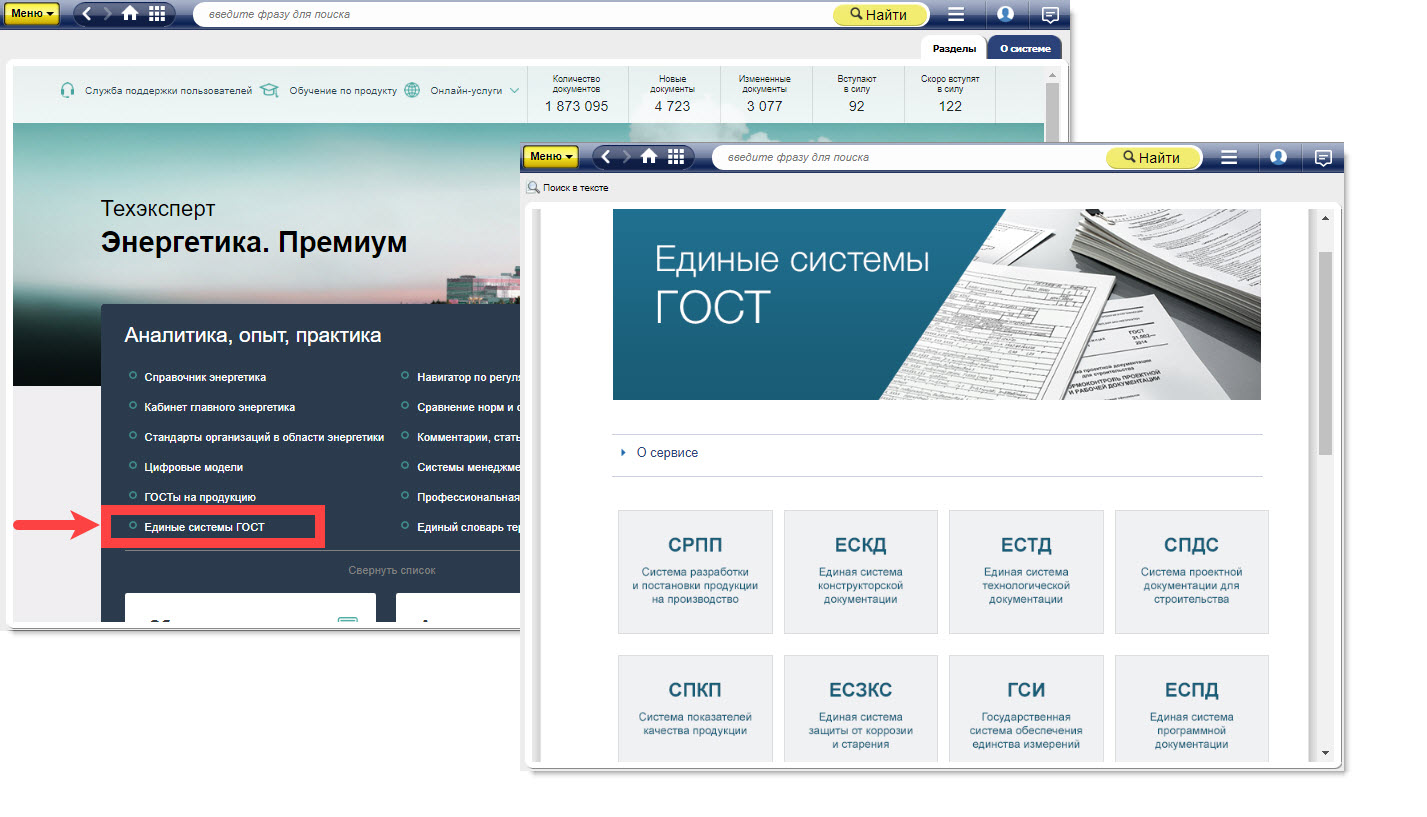
Task: Expand Онлайн-услуги dropdown chevron
Action: [514, 90]
